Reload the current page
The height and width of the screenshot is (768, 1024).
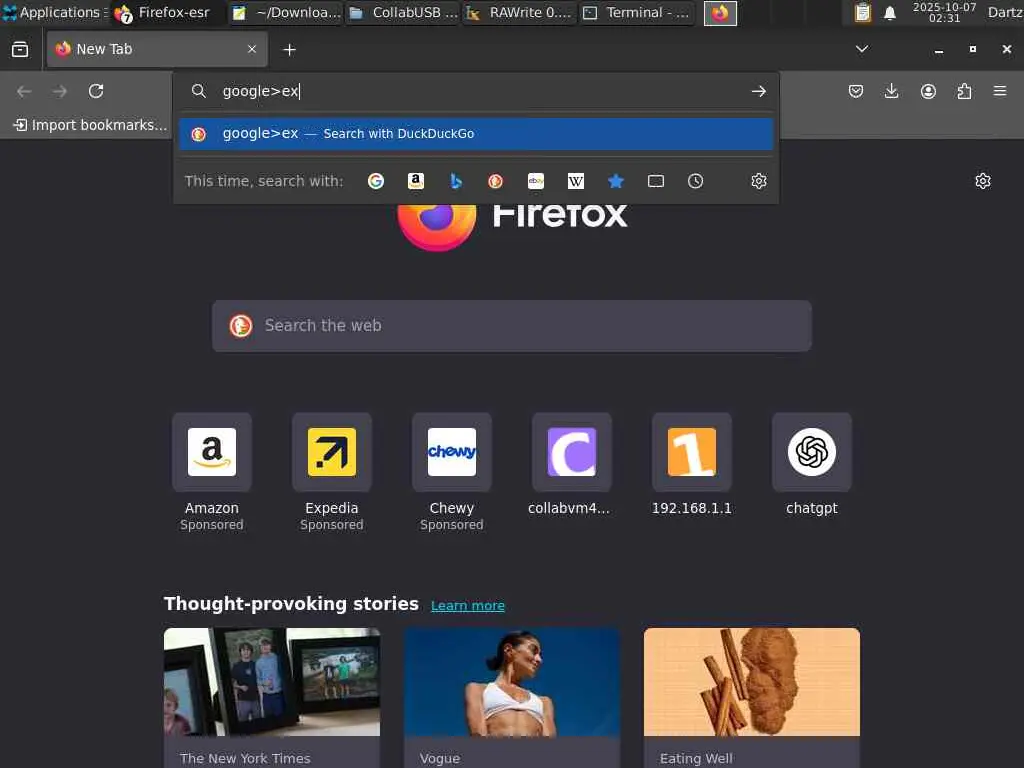coord(96,91)
